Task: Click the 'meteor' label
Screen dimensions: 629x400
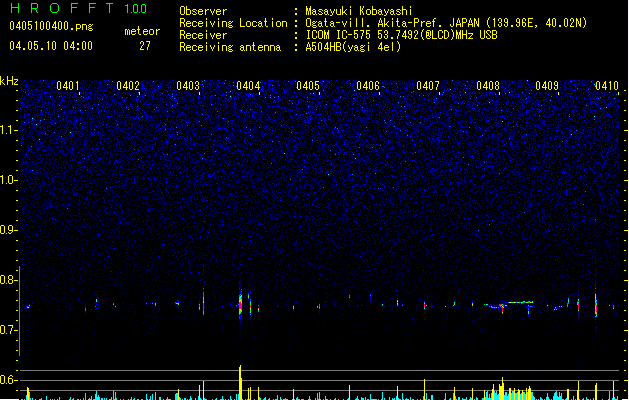Action: pyautogui.click(x=142, y=31)
